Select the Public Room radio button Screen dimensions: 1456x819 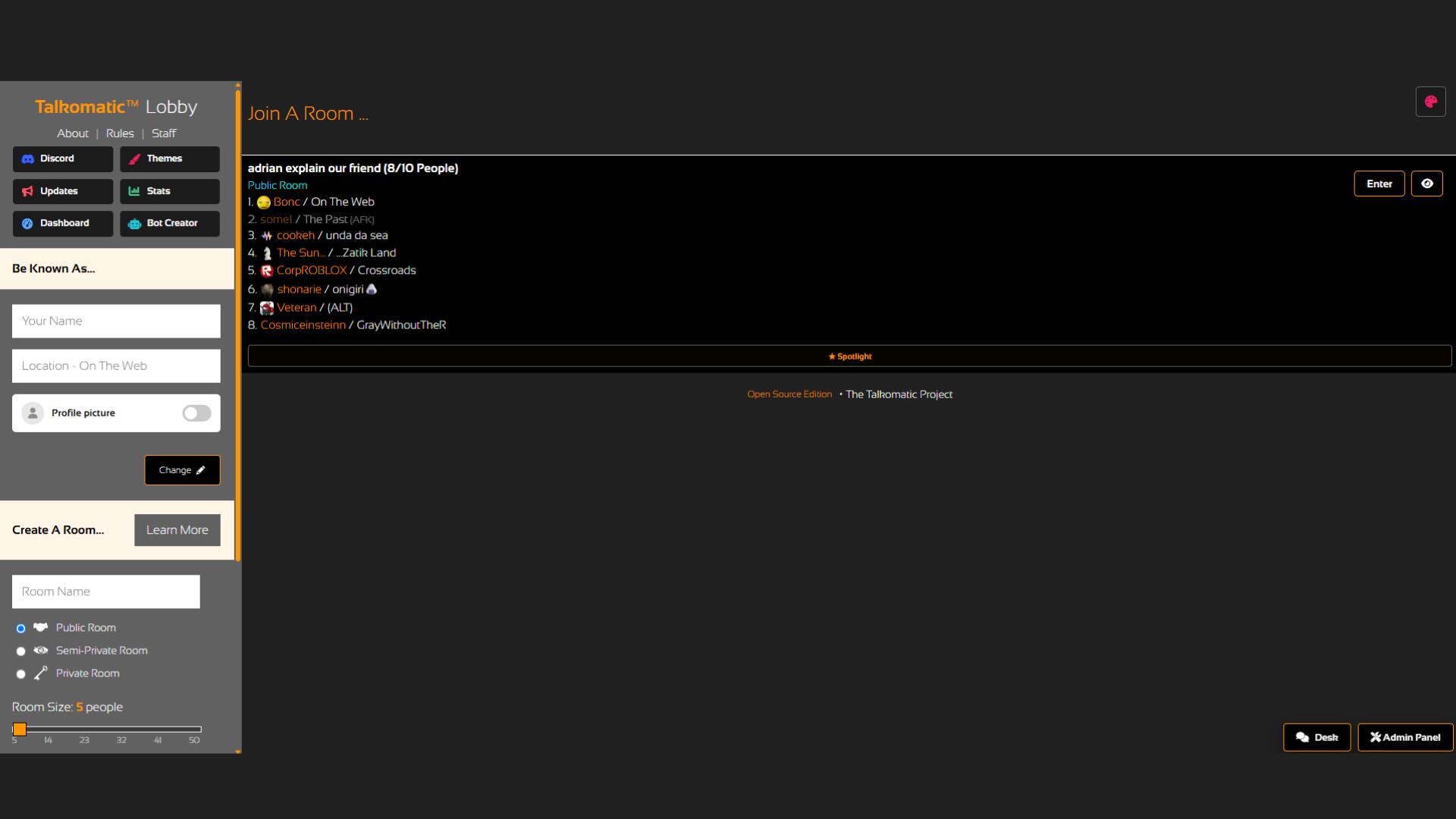pos(20,628)
